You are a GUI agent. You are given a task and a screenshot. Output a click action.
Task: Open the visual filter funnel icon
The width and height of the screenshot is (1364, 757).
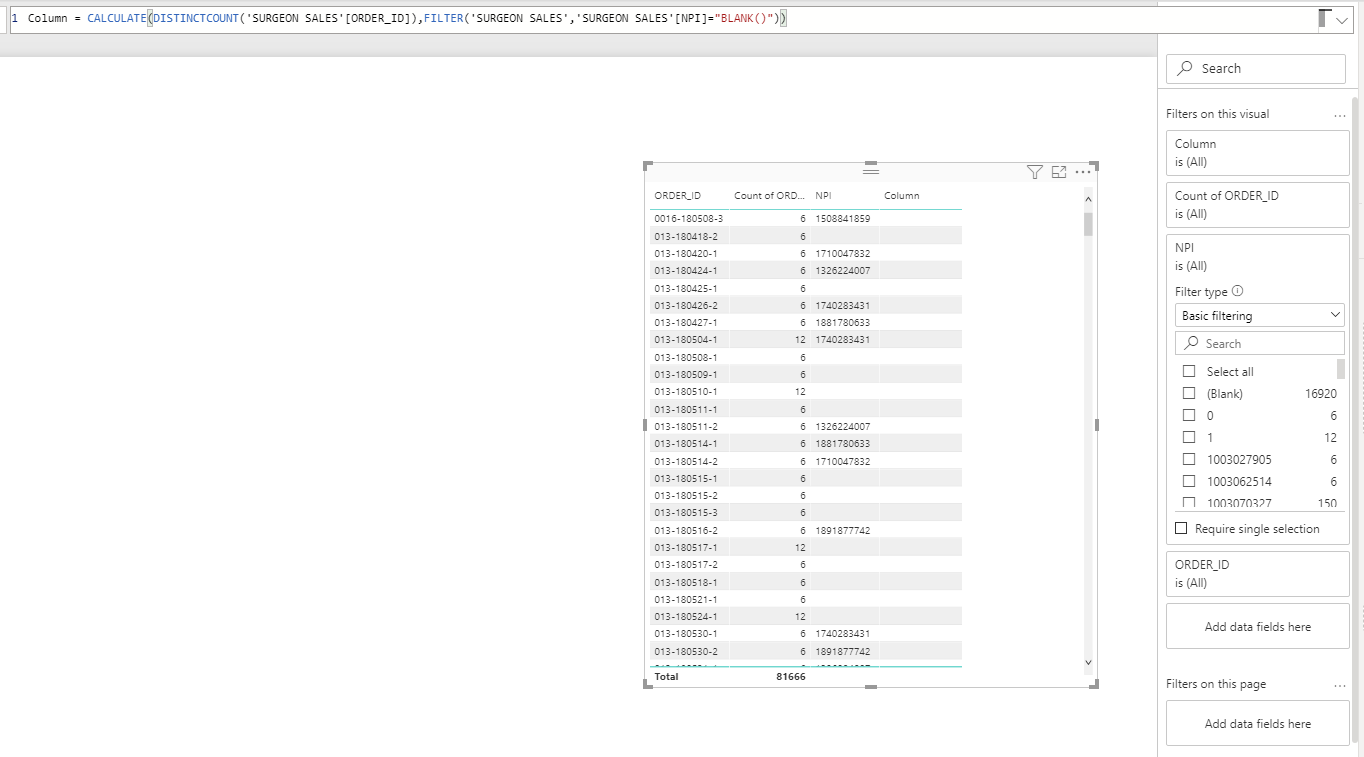click(x=1035, y=173)
